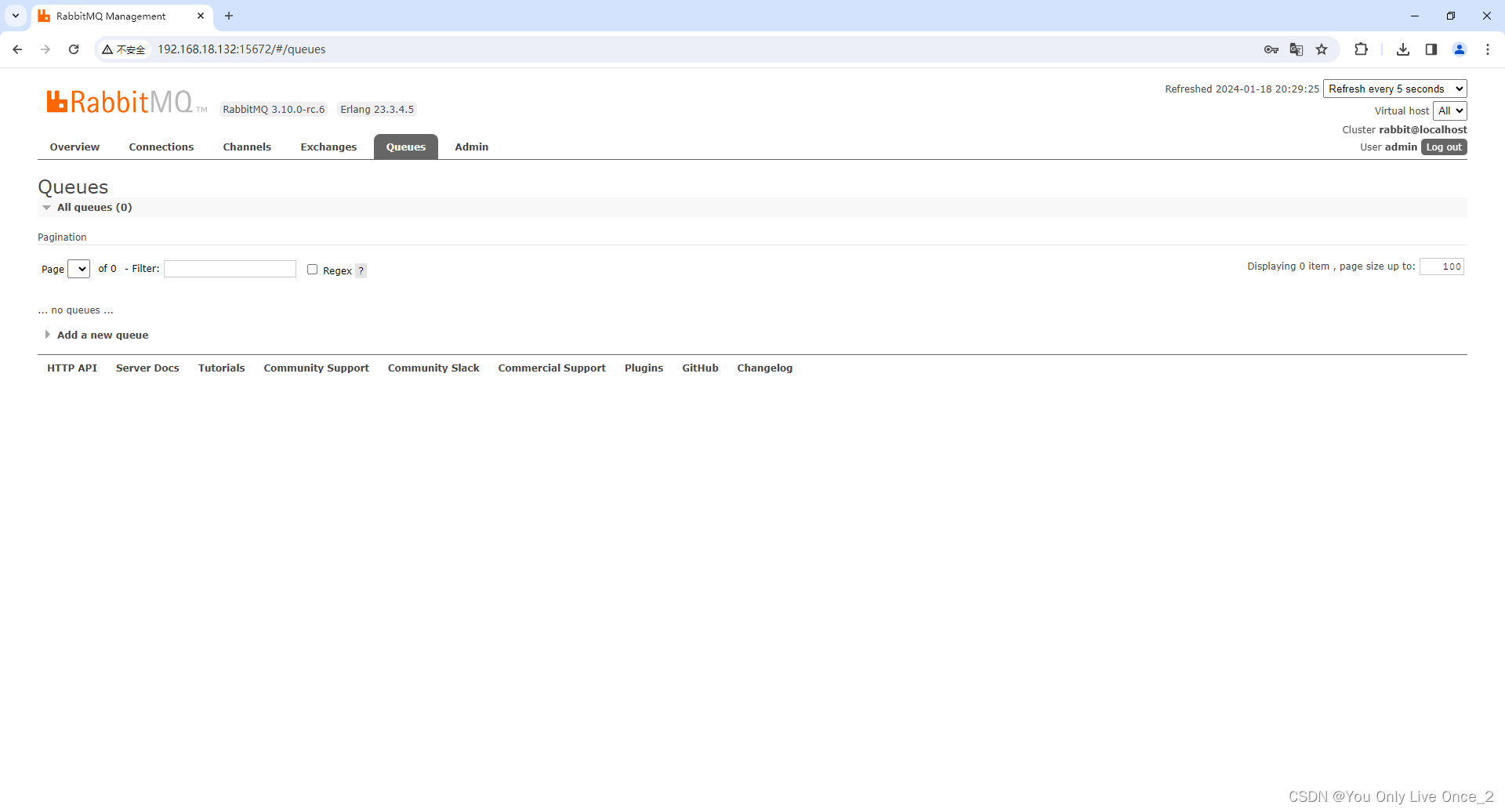Open the browser downloads icon
This screenshot has width=1505, height=812.
[x=1402, y=49]
